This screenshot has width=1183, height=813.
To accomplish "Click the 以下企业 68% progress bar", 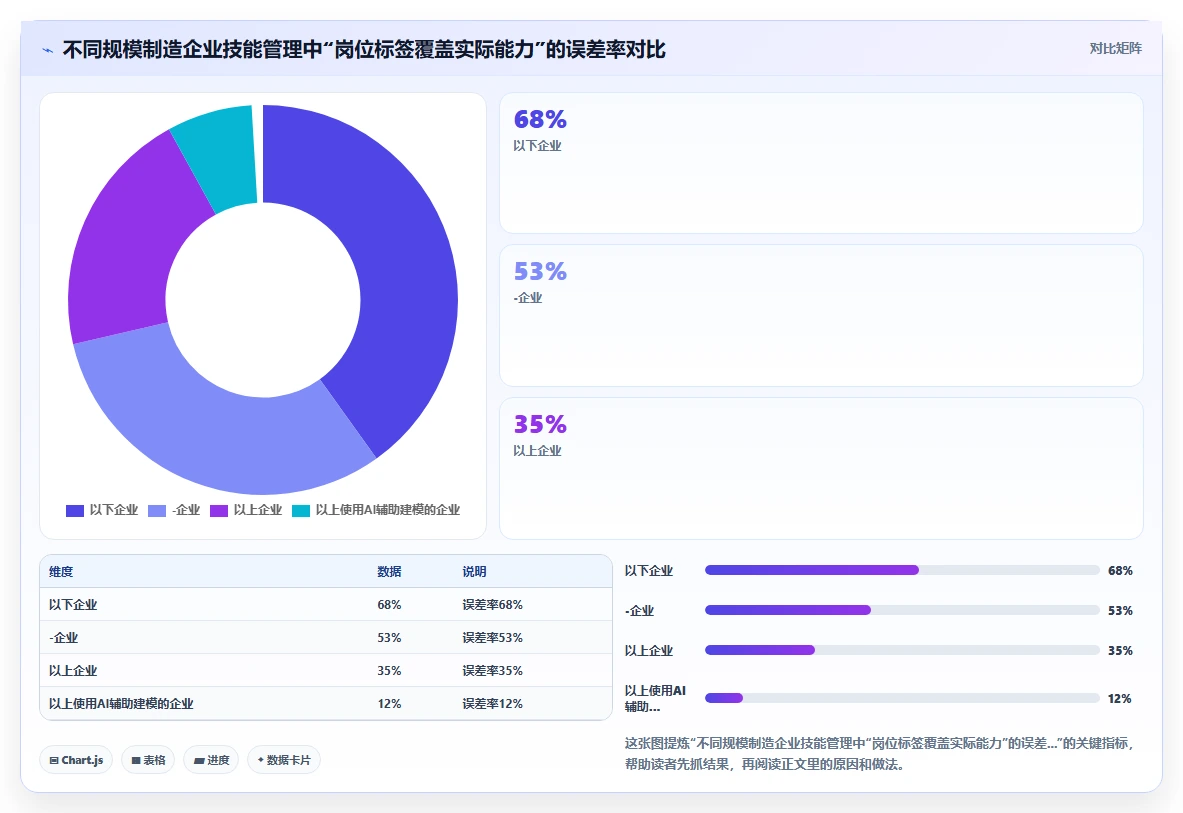I will point(902,570).
